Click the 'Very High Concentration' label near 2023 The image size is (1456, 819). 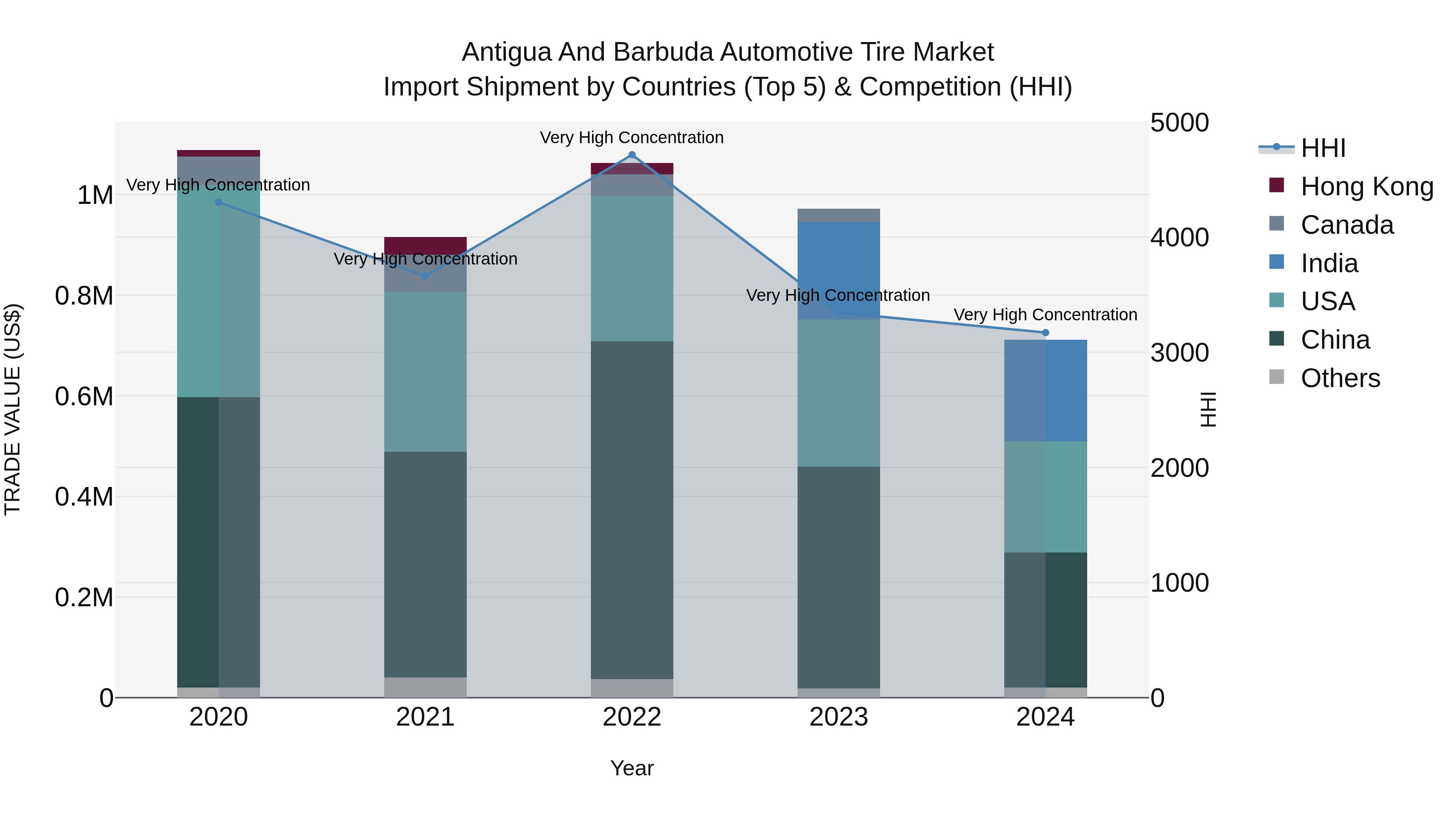pos(838,296)
